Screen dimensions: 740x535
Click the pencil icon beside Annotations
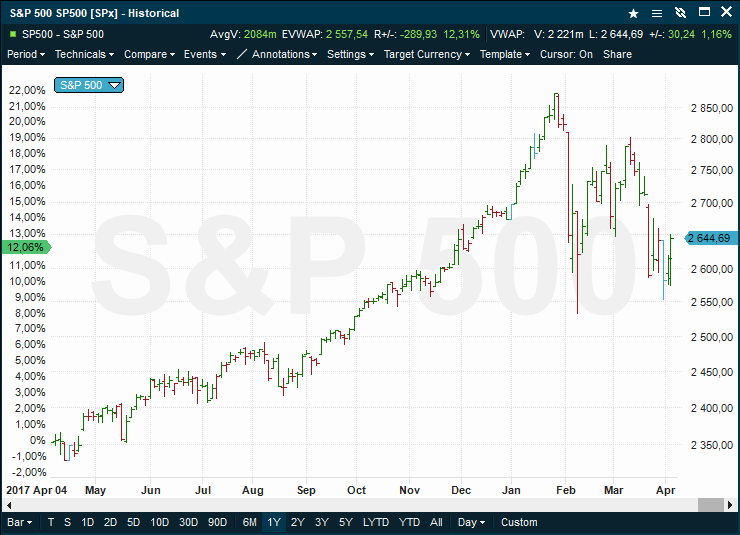tap(241, 54)
